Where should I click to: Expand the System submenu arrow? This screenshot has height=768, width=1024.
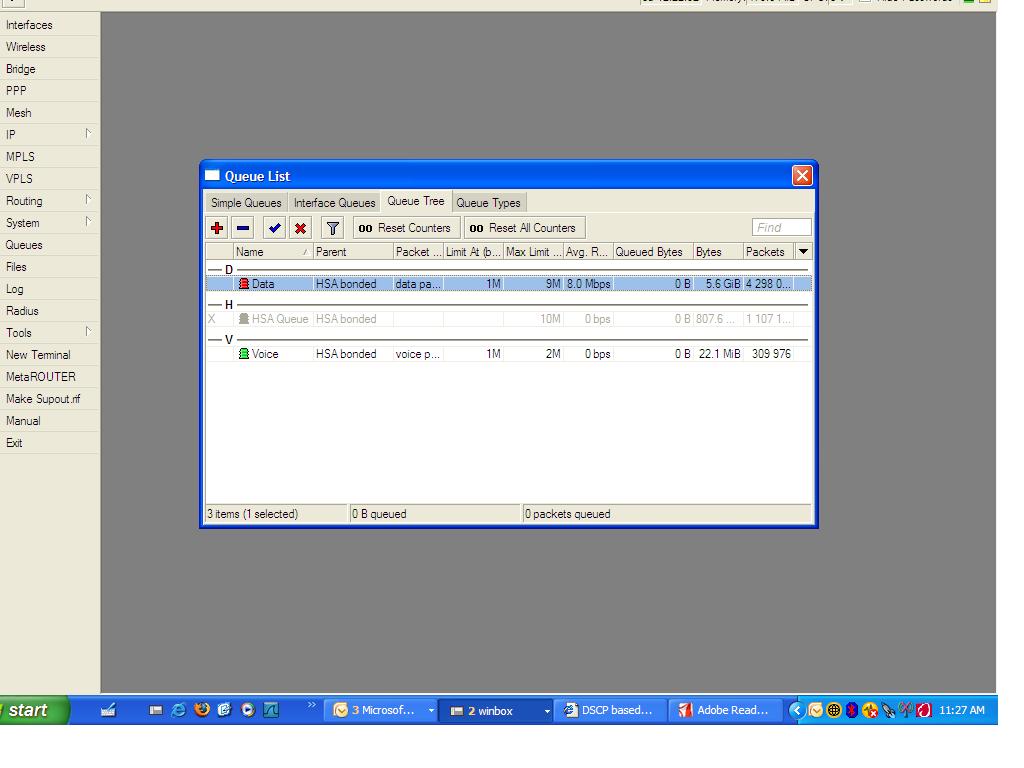[x=88, y=222]
